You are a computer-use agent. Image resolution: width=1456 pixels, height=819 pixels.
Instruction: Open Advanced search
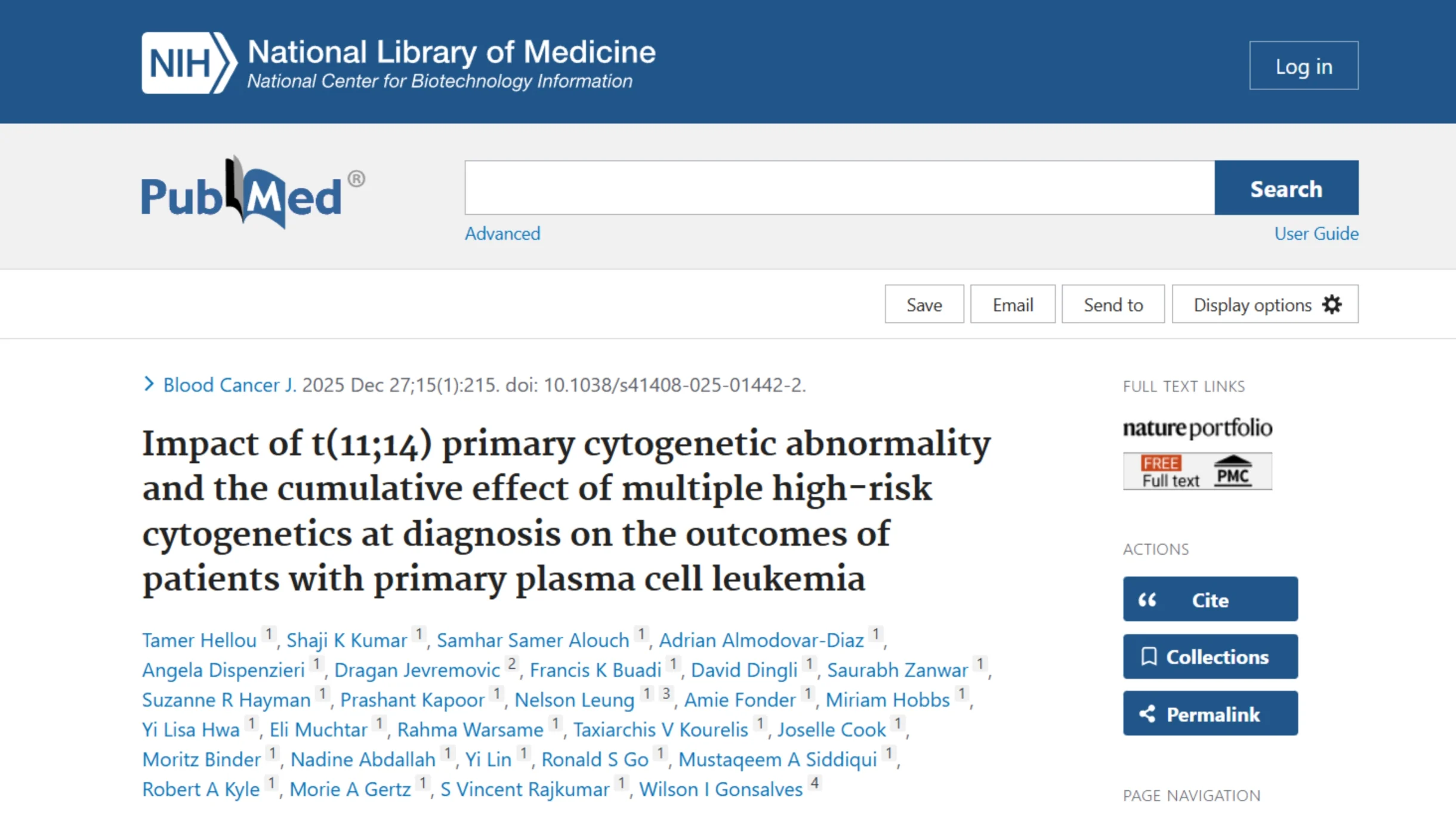click(502, 233)
